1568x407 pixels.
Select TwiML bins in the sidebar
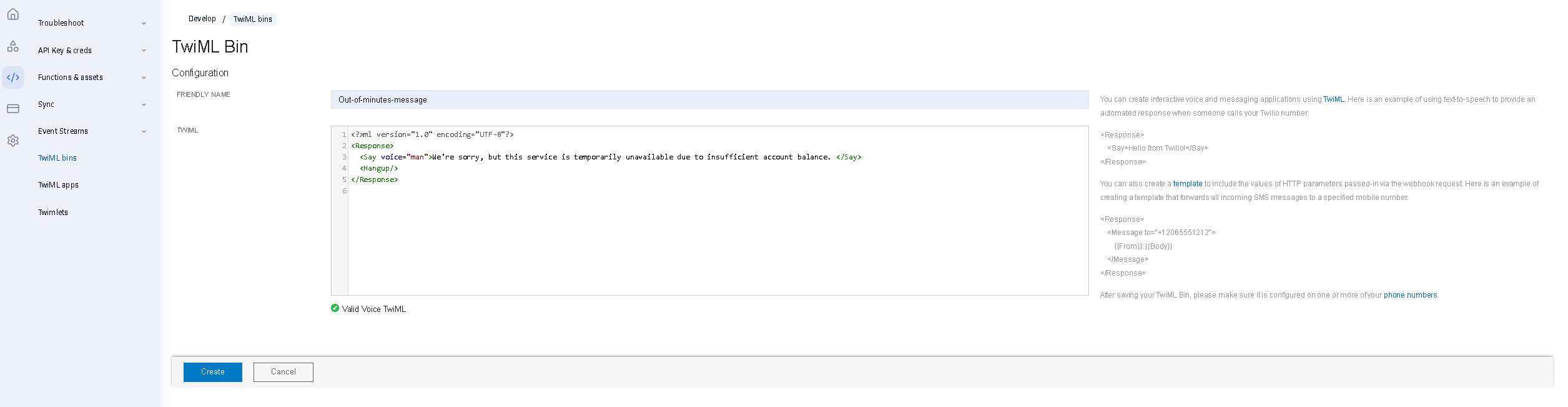57,158
